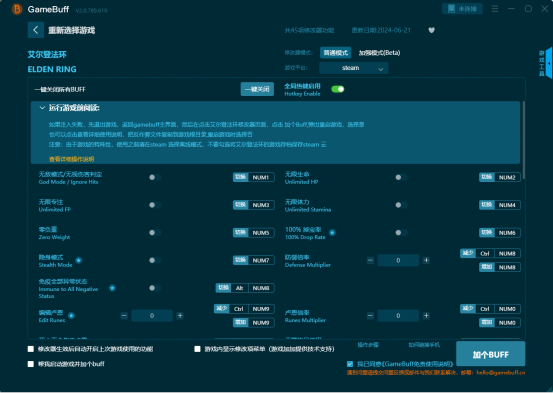Viewport: 553px width, 393px height.
Task: Click the 加个BUFF button
Action: 491,354
